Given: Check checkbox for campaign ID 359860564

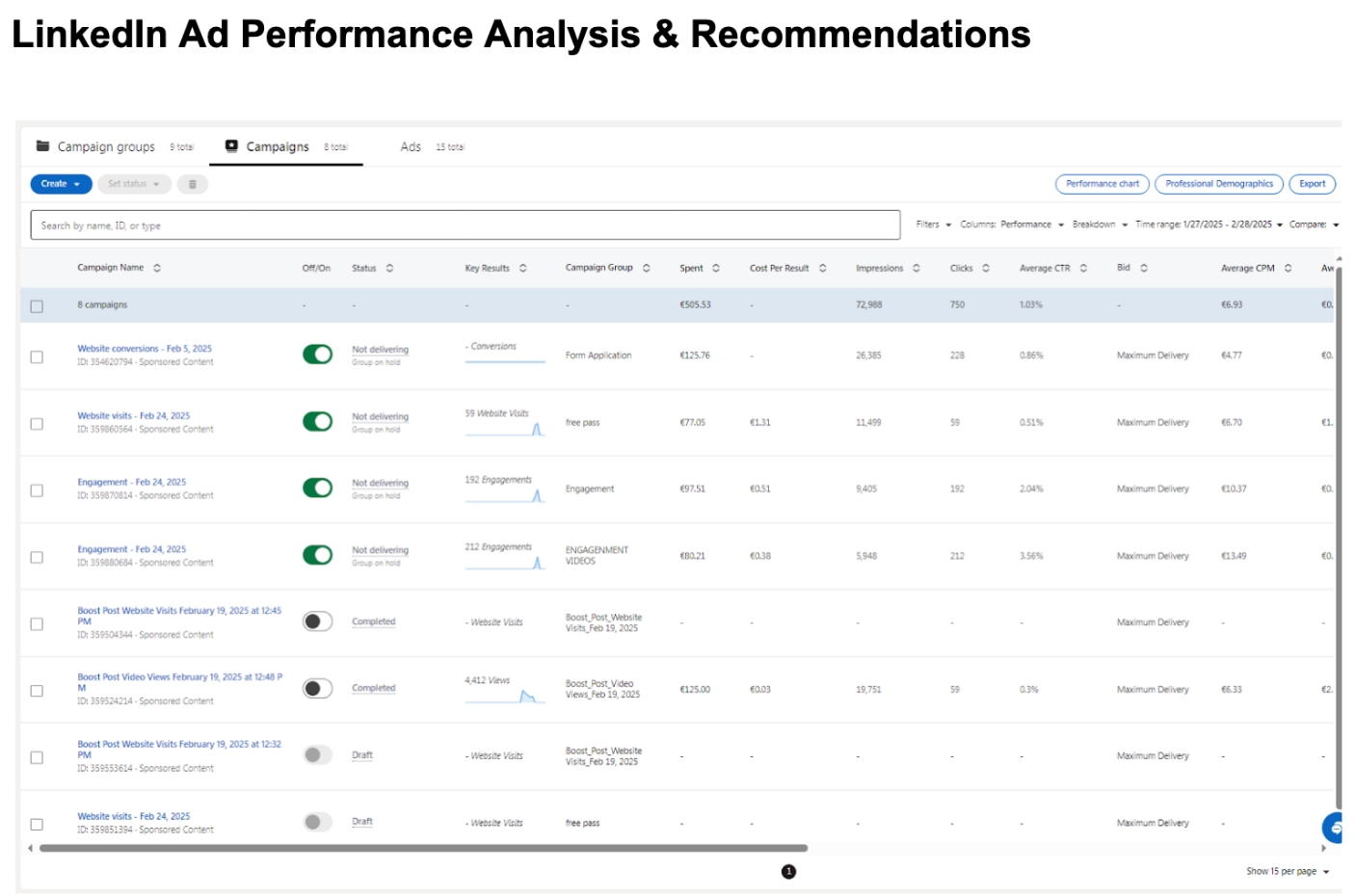Looking at the screenshot, I should 37,424.
